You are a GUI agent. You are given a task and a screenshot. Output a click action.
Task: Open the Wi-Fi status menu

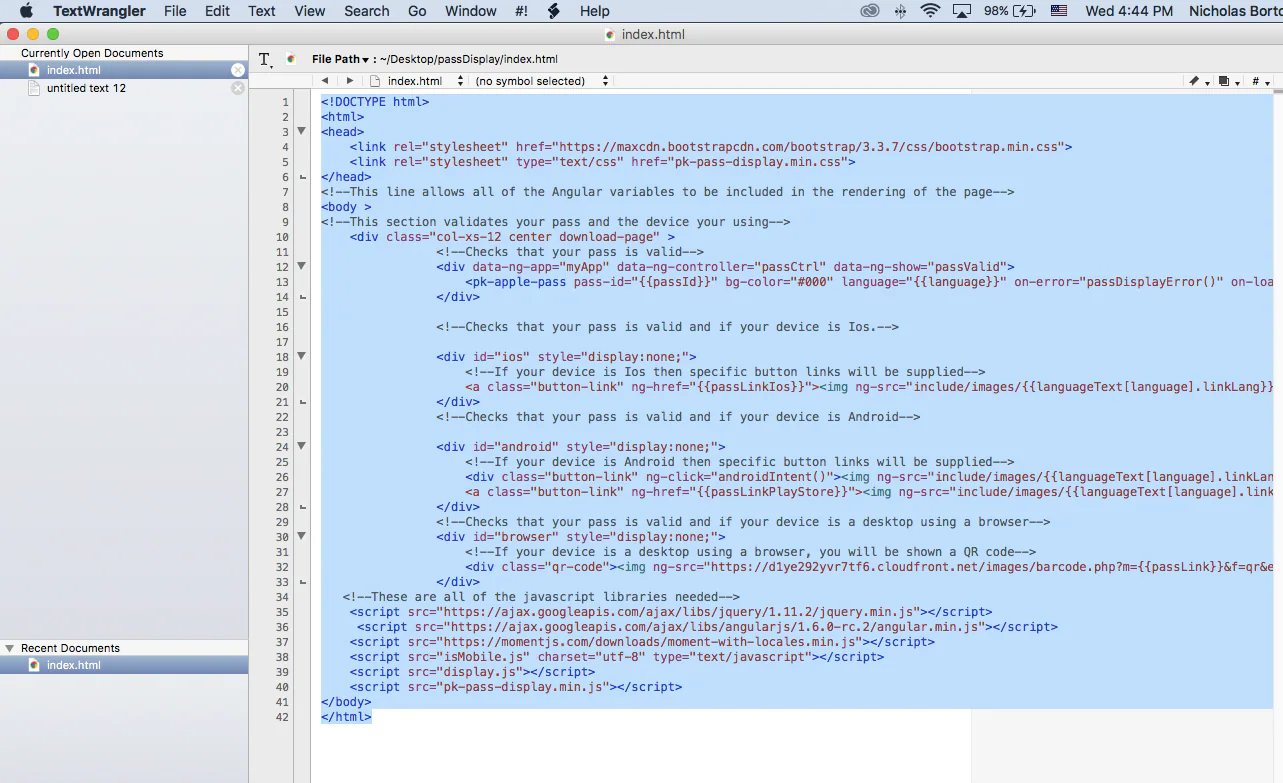coord(931,11)
